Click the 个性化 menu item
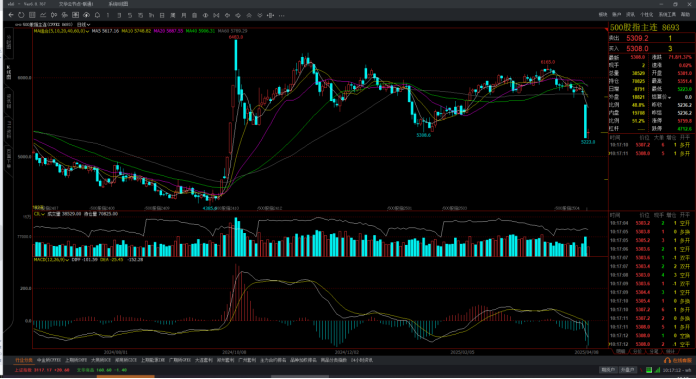 646,15
